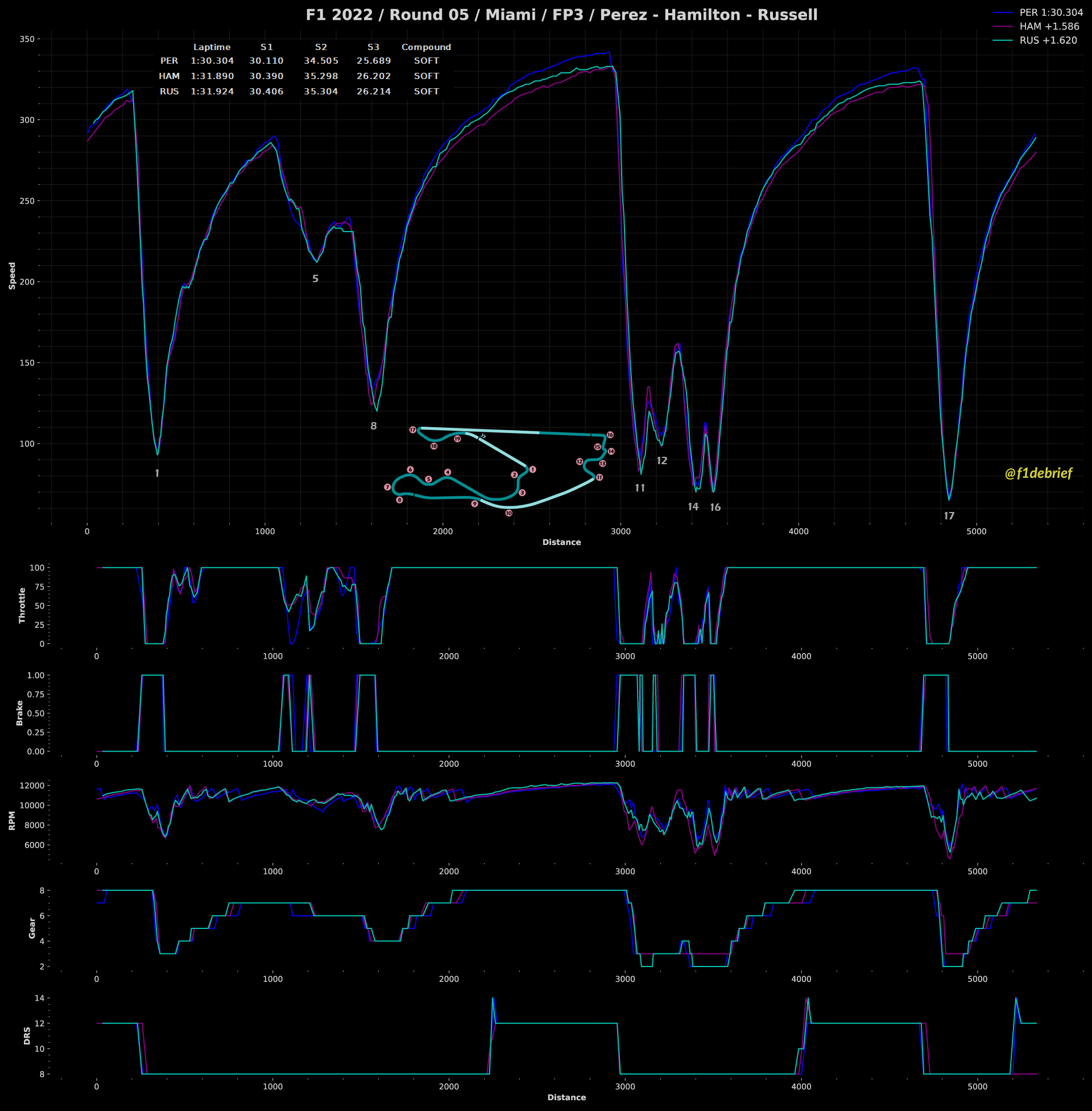Click corner label 17 on speed chart
This screenshot has width=1092, height=1111.
click(x=949, y=516)
